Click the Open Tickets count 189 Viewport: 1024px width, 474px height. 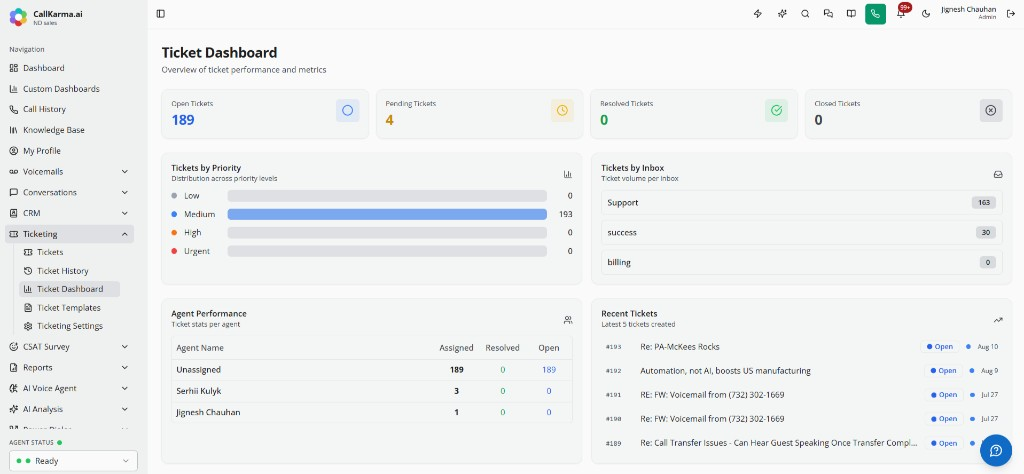tap(183, 120)
